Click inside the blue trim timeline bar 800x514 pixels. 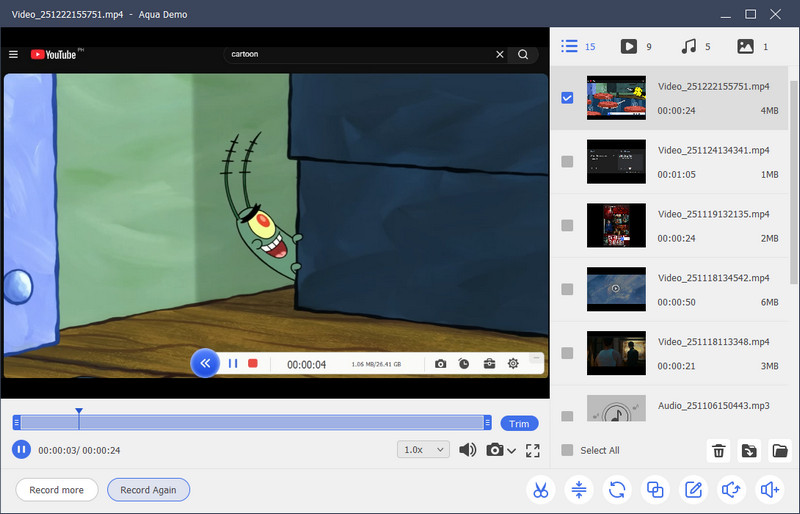(252, 423)
